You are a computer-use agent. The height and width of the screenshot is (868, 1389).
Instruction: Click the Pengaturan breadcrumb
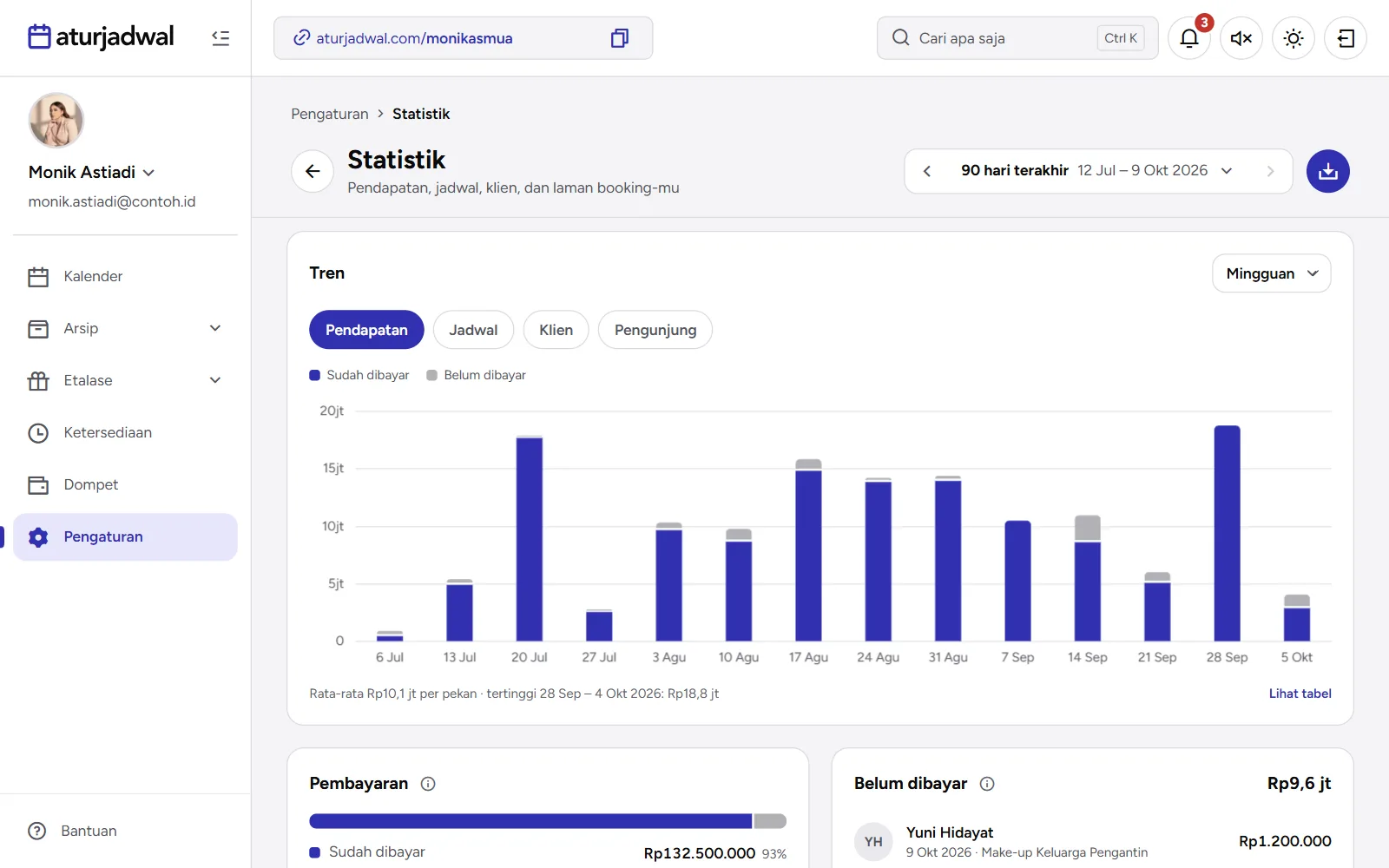tap(330, 114)
